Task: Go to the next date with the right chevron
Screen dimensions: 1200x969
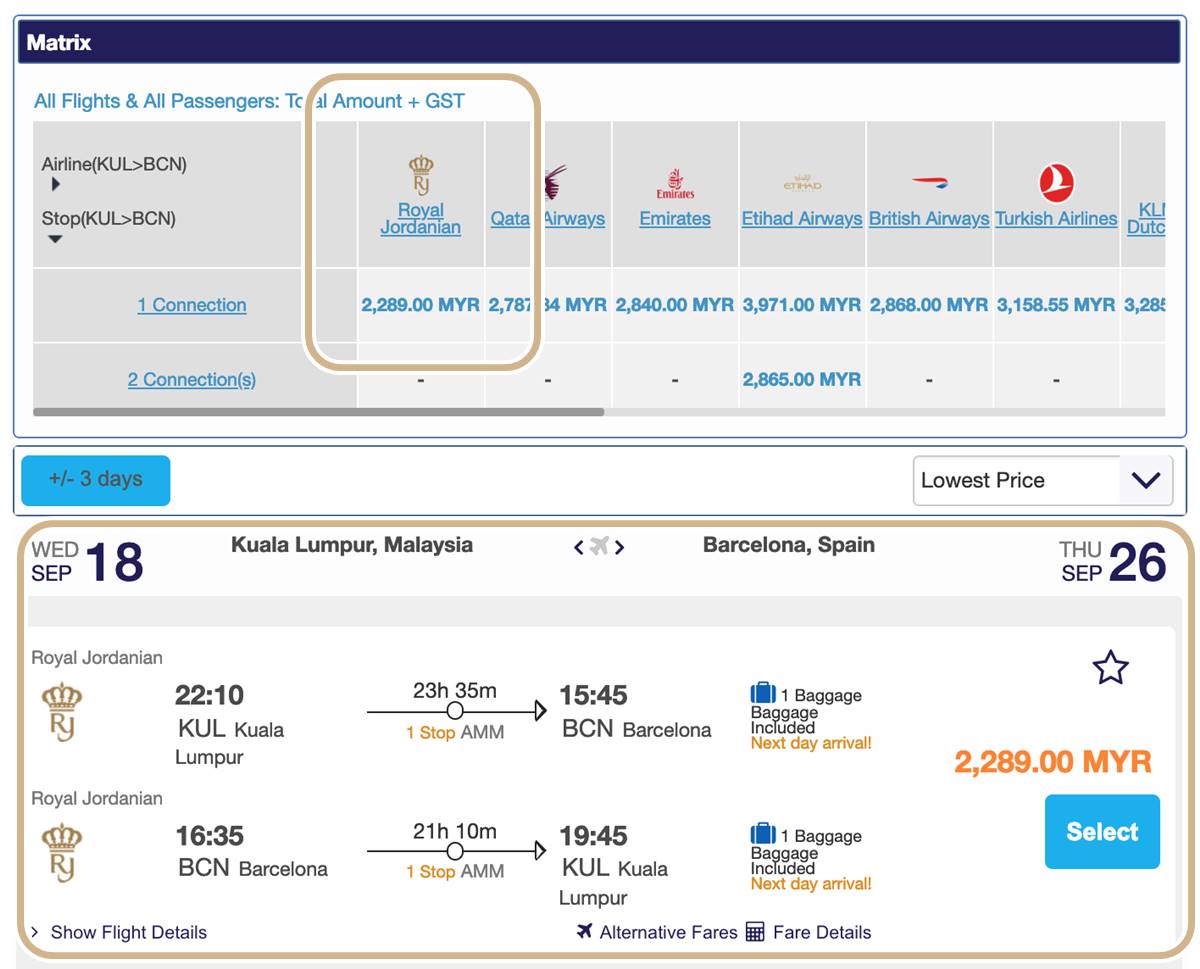Action: point(619,547)
